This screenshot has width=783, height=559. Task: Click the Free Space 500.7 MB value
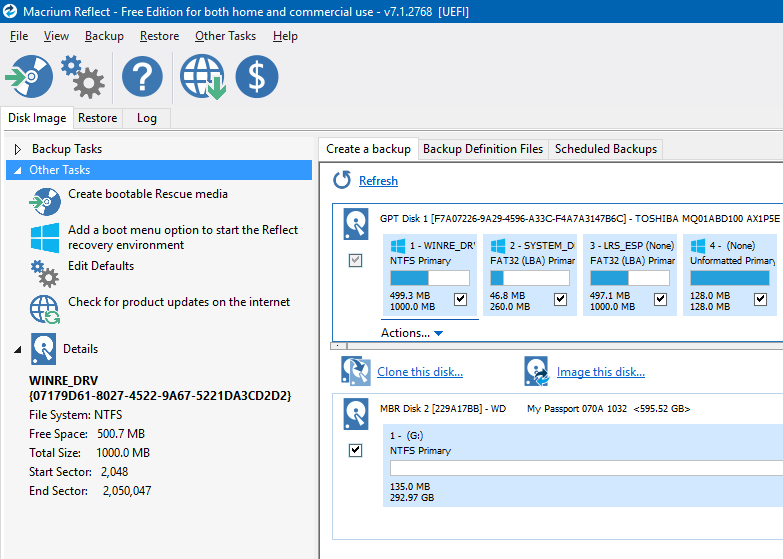pos(121,434)
